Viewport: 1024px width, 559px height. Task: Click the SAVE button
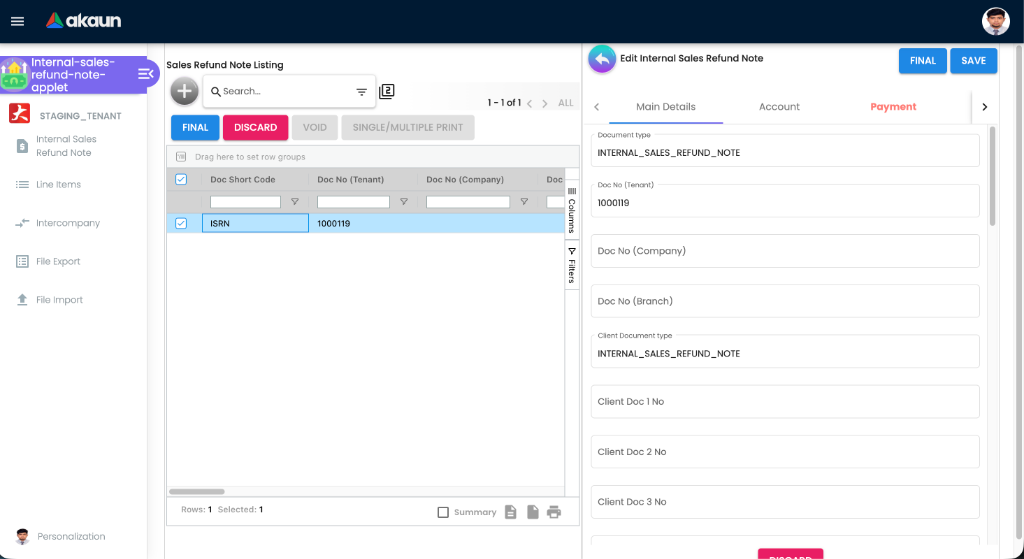coord(973,61)
